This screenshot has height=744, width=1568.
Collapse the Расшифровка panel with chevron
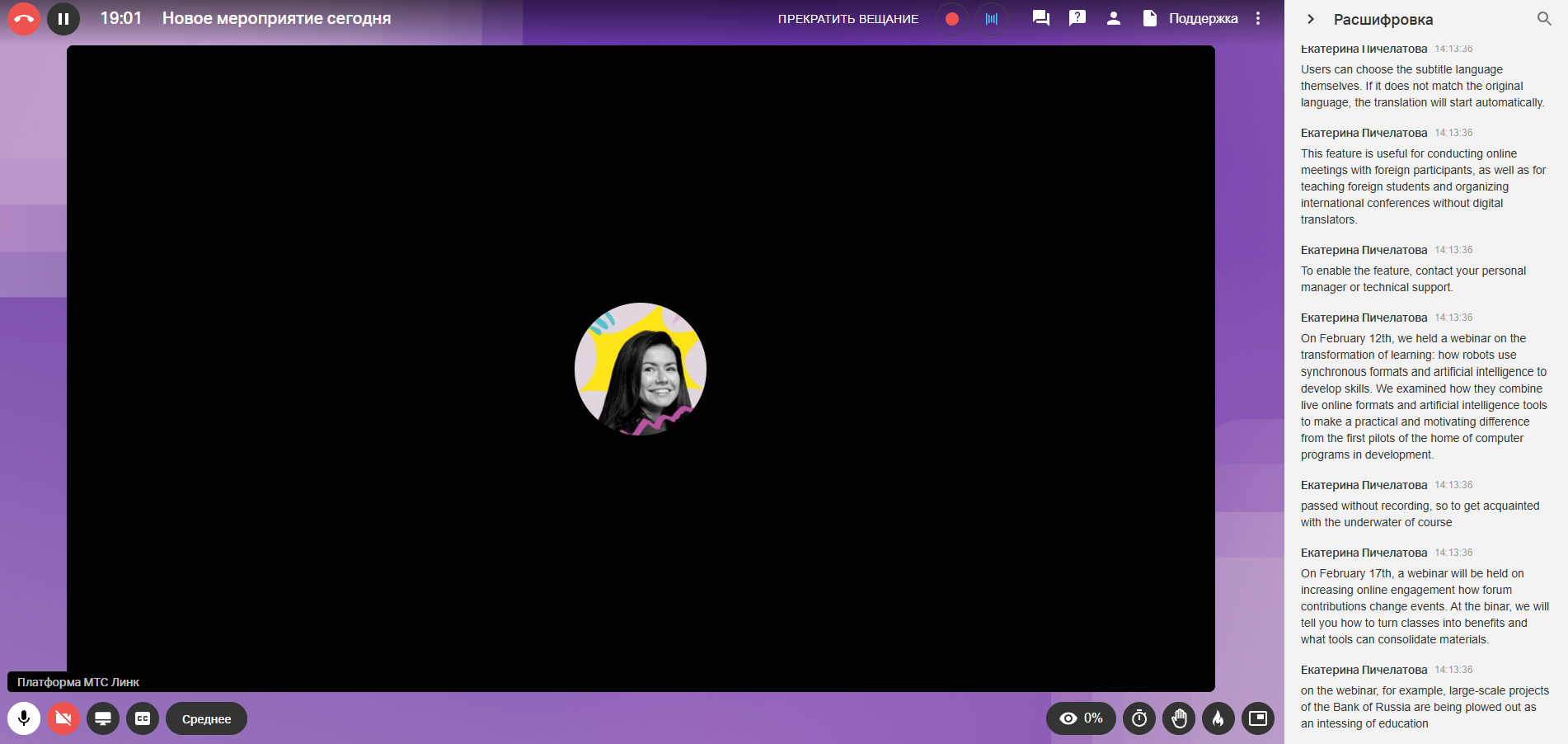point(1310,19)
